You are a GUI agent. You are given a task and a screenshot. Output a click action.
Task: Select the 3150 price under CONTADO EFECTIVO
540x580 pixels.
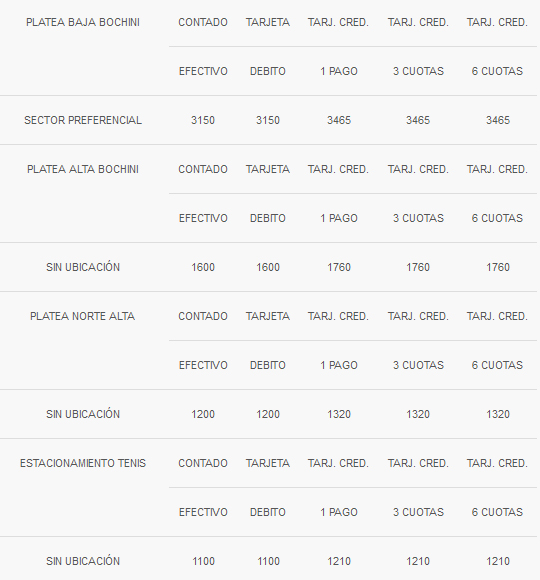tap(203, 120)
